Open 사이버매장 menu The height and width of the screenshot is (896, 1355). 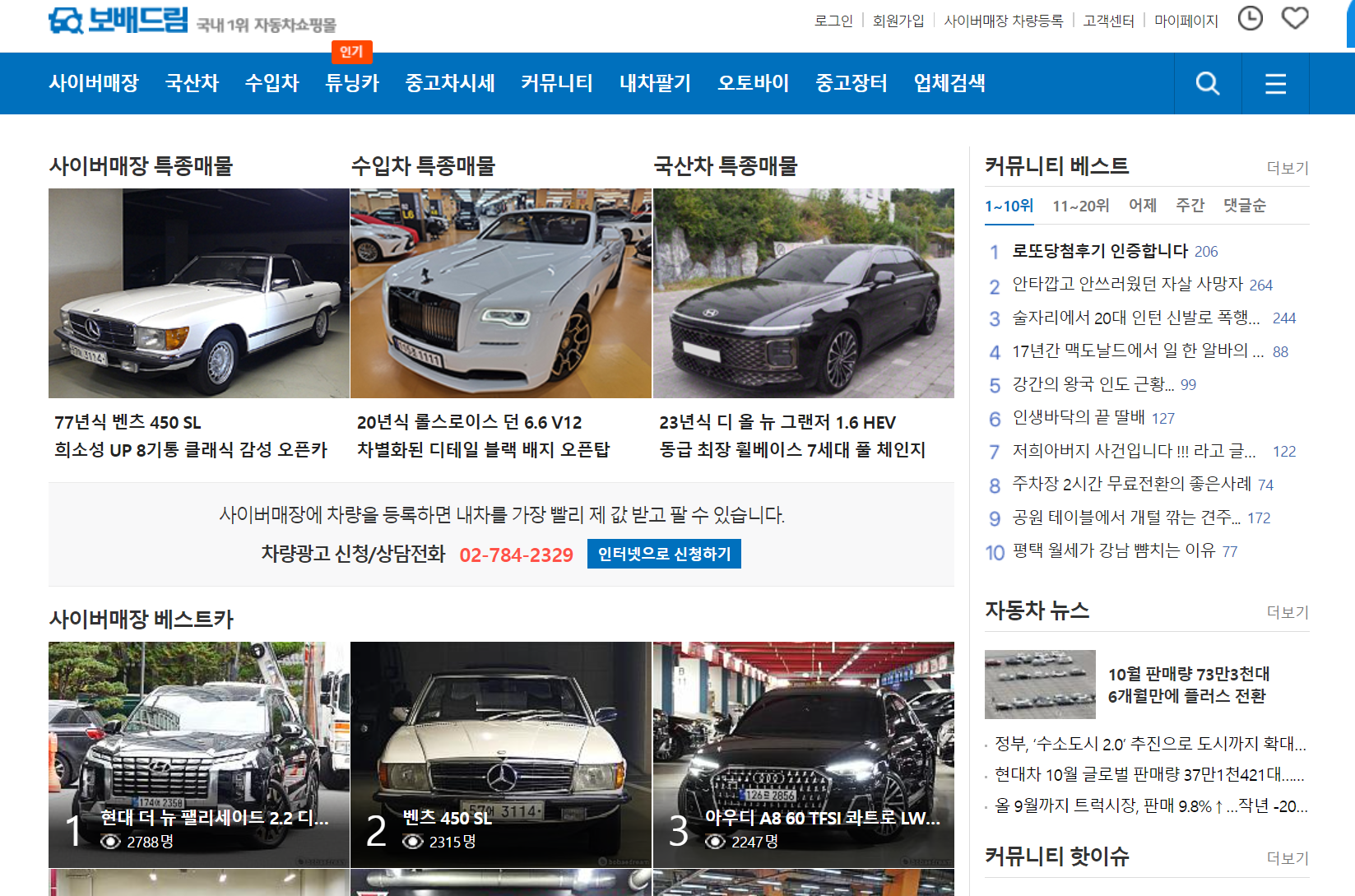point(94,83)
